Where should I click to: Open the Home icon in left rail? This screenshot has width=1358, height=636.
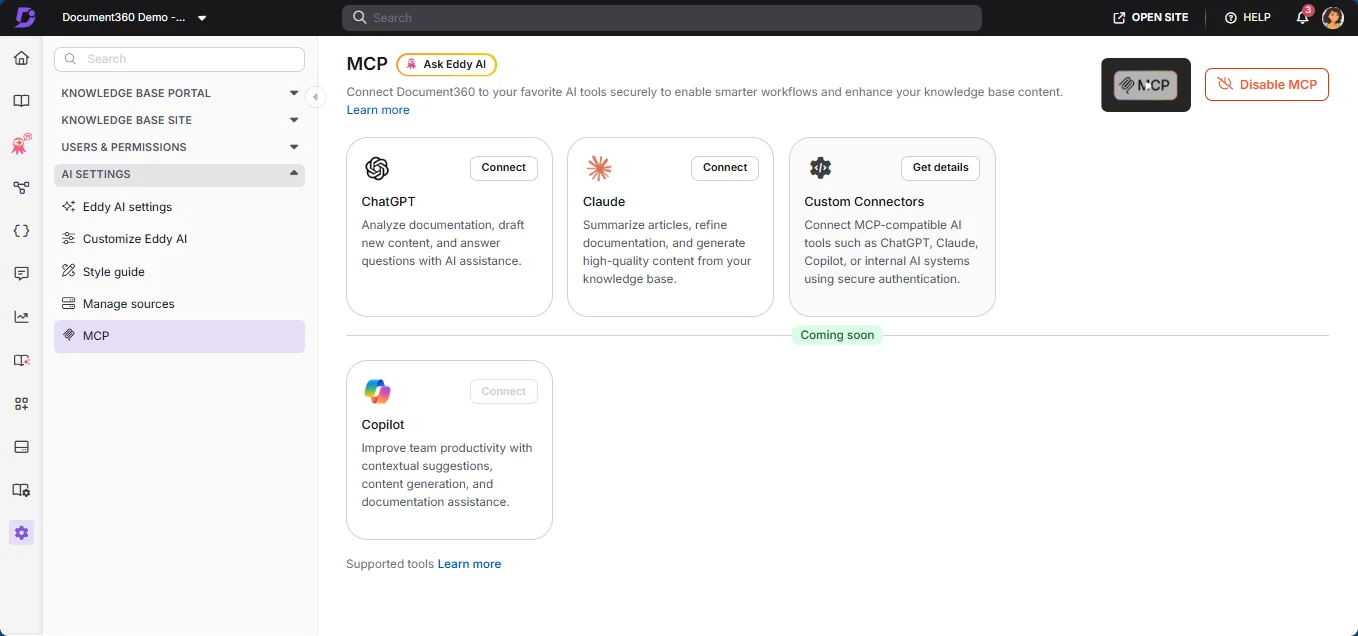pos(21,58)
